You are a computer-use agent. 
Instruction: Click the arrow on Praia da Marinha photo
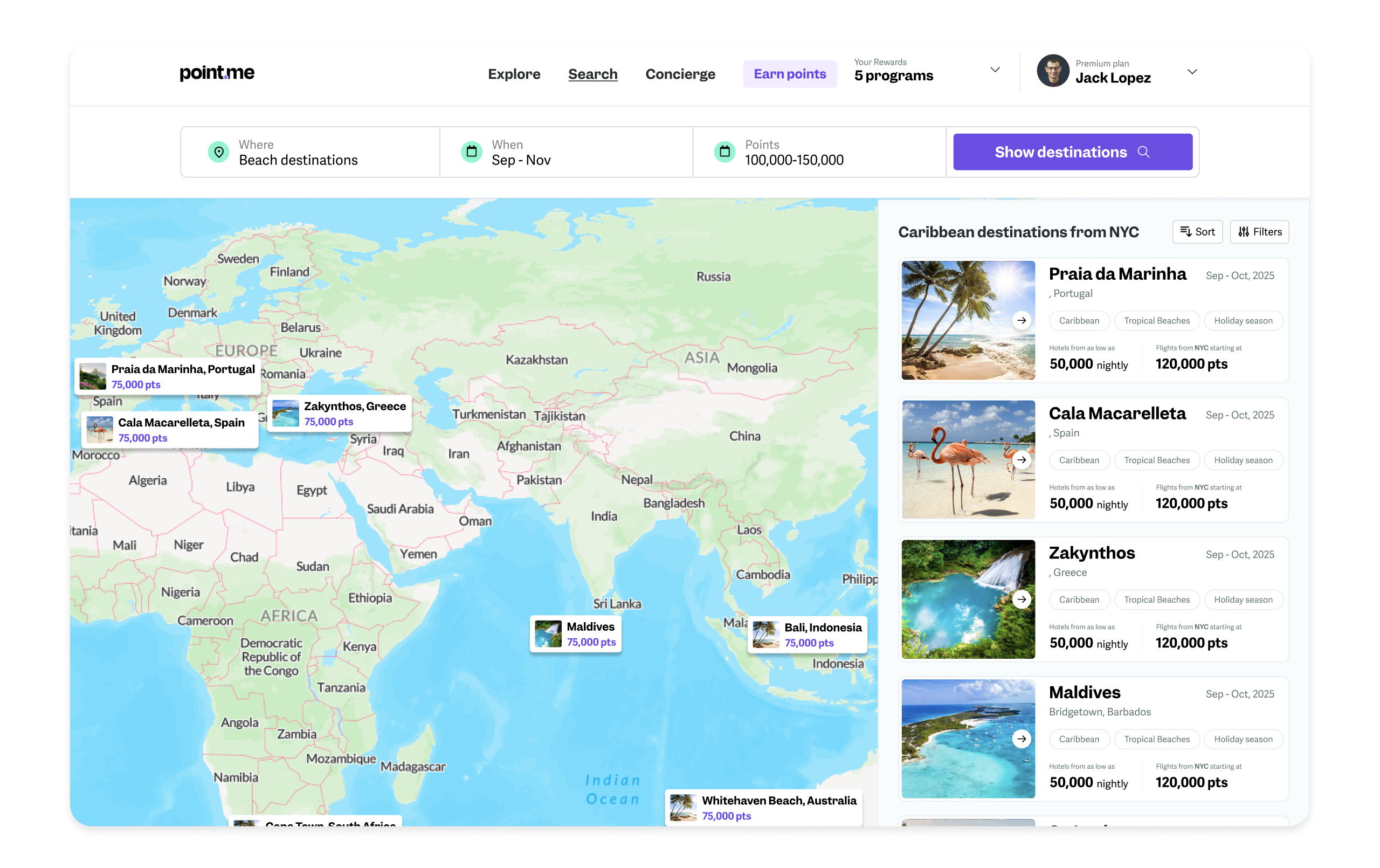click(1021, 320)
